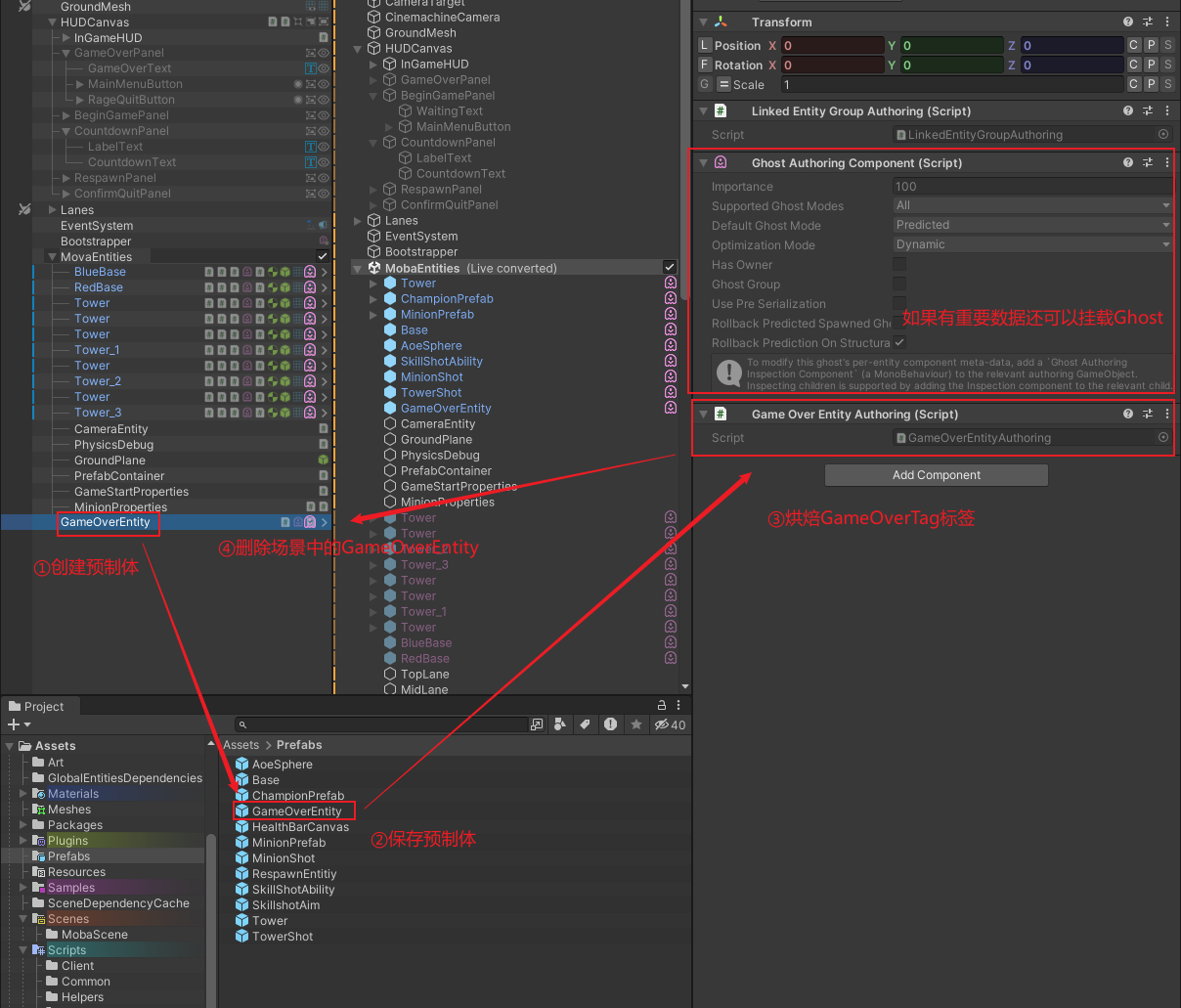
Task: Click the Project panel lock icon
Action: [662, 705]
